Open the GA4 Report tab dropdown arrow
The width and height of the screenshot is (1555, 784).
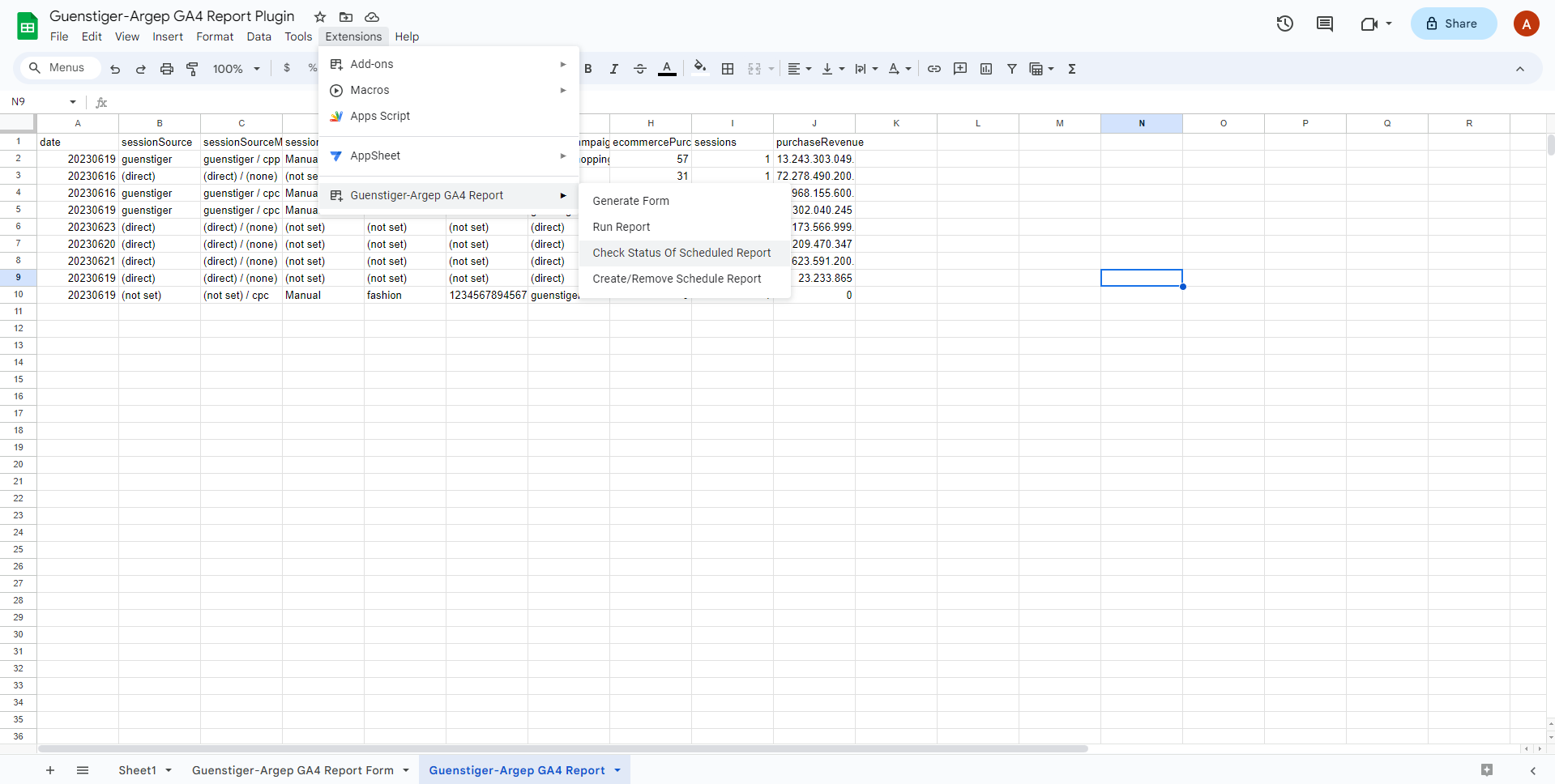click(x=617, y=770)
